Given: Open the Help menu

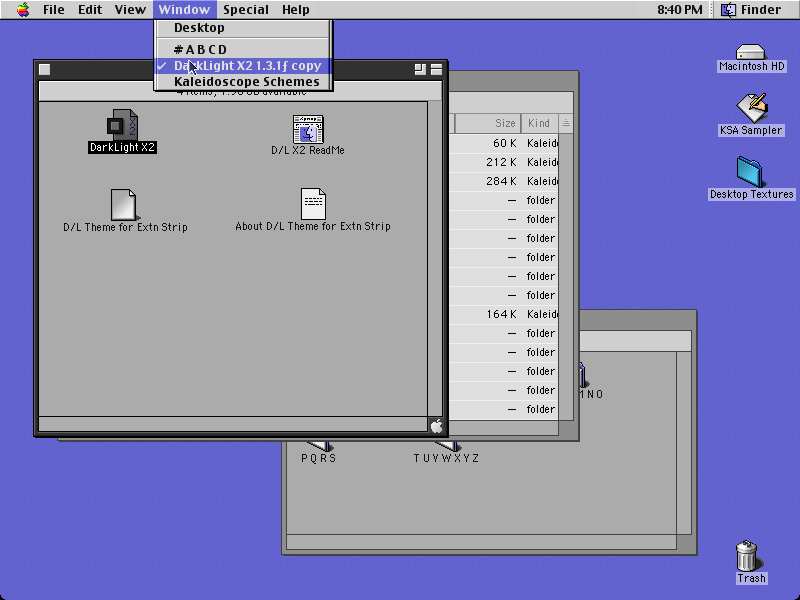Looking at the screenshot, I should coord(296,10).
